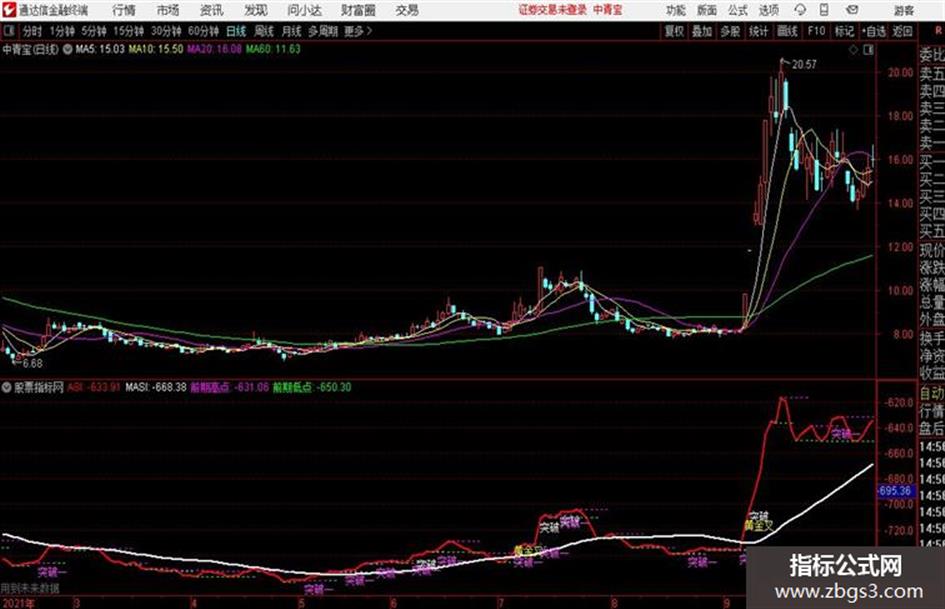Click the 游客 user account label
The width and height of the screenshot is (945, 609).
pos(903,10)
